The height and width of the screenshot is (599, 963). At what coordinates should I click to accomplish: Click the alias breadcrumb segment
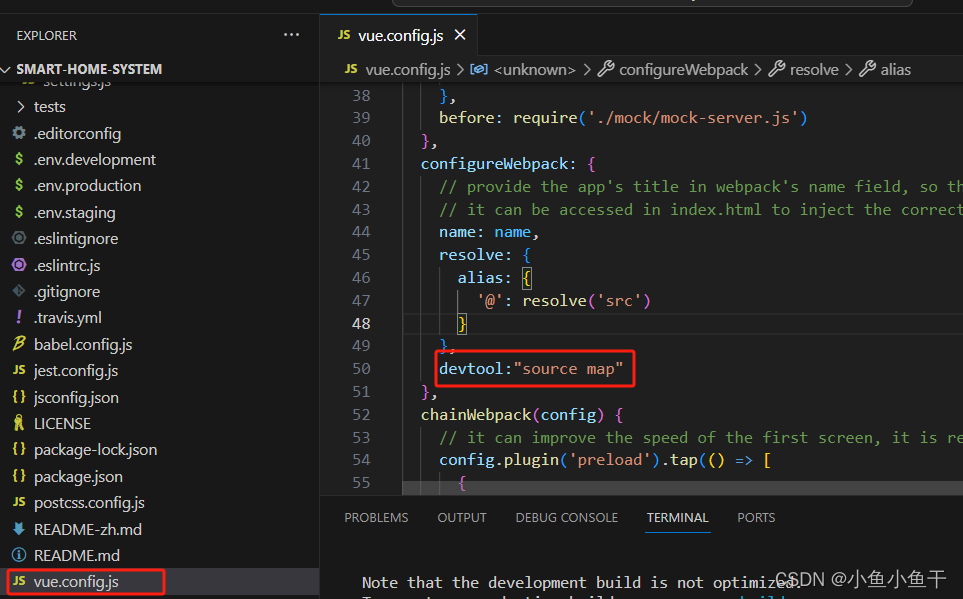tap(895, 69)
